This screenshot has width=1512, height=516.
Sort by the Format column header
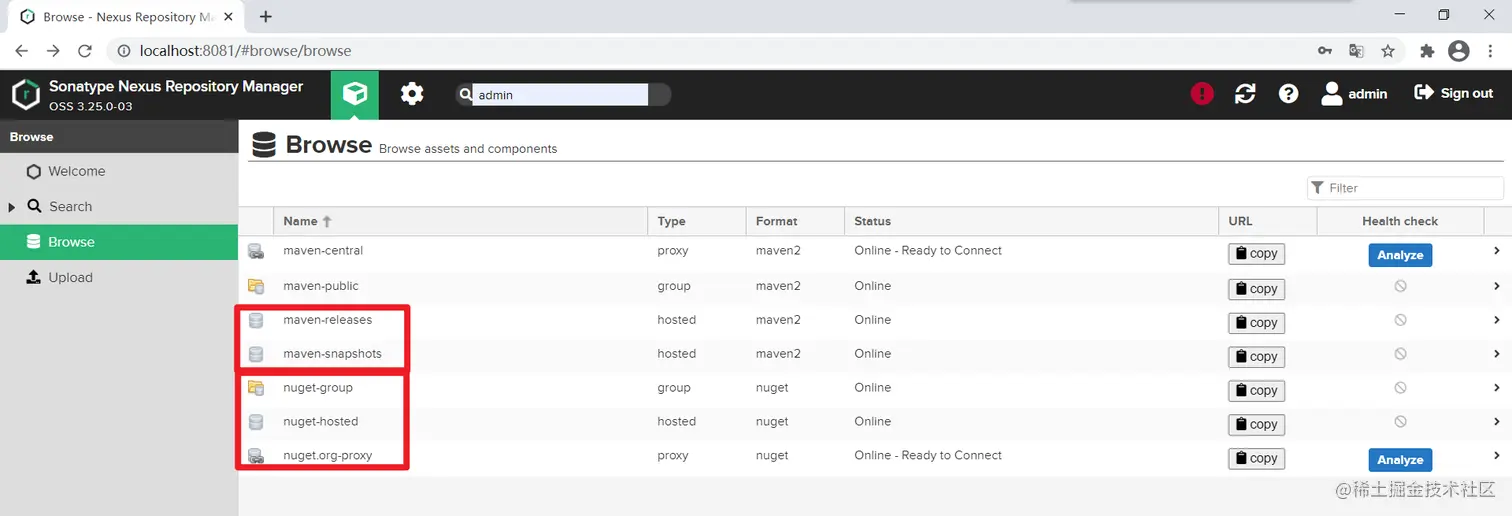[794, 221]
